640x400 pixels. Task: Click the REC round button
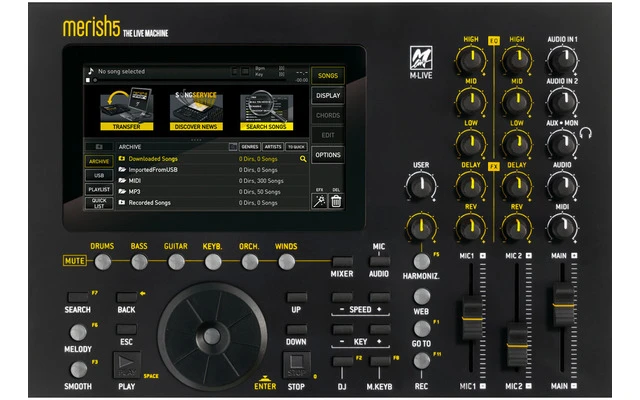tap(422, 361)
